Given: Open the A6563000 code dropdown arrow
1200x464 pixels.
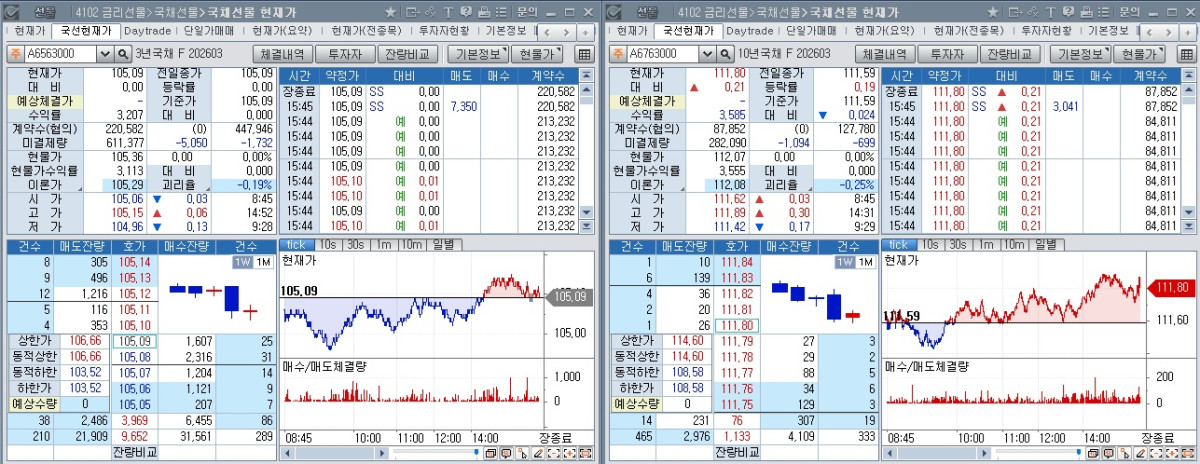Looking at the screenshot, I should pyautogui.click(x=105, y=54).
